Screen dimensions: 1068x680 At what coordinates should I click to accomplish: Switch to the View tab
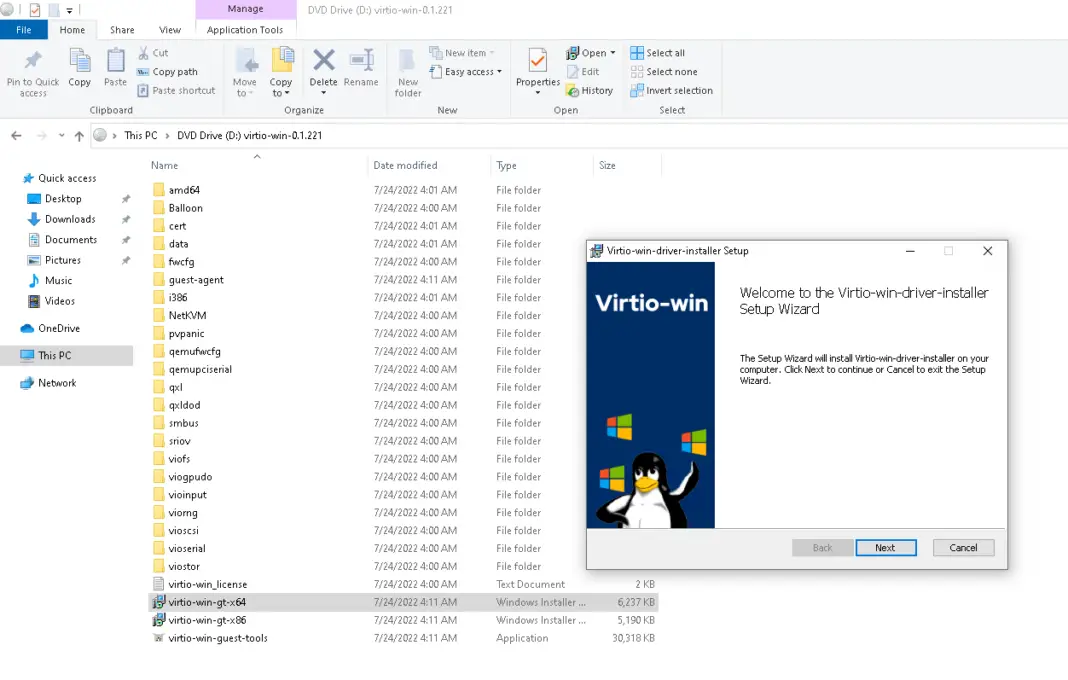click(170, 30)
